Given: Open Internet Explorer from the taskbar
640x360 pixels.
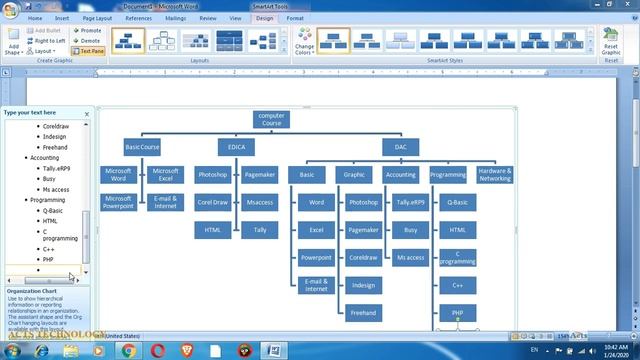Looking at the screenshot, I should (x=42, y=351).
